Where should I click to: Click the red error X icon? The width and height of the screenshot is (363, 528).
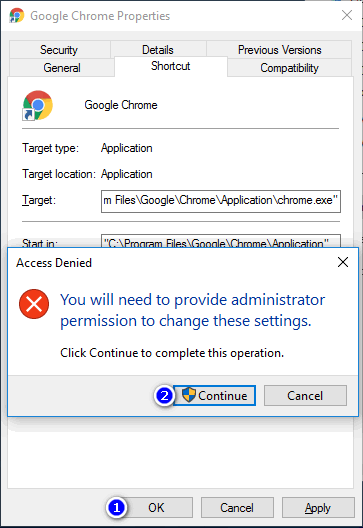point(34,304)
